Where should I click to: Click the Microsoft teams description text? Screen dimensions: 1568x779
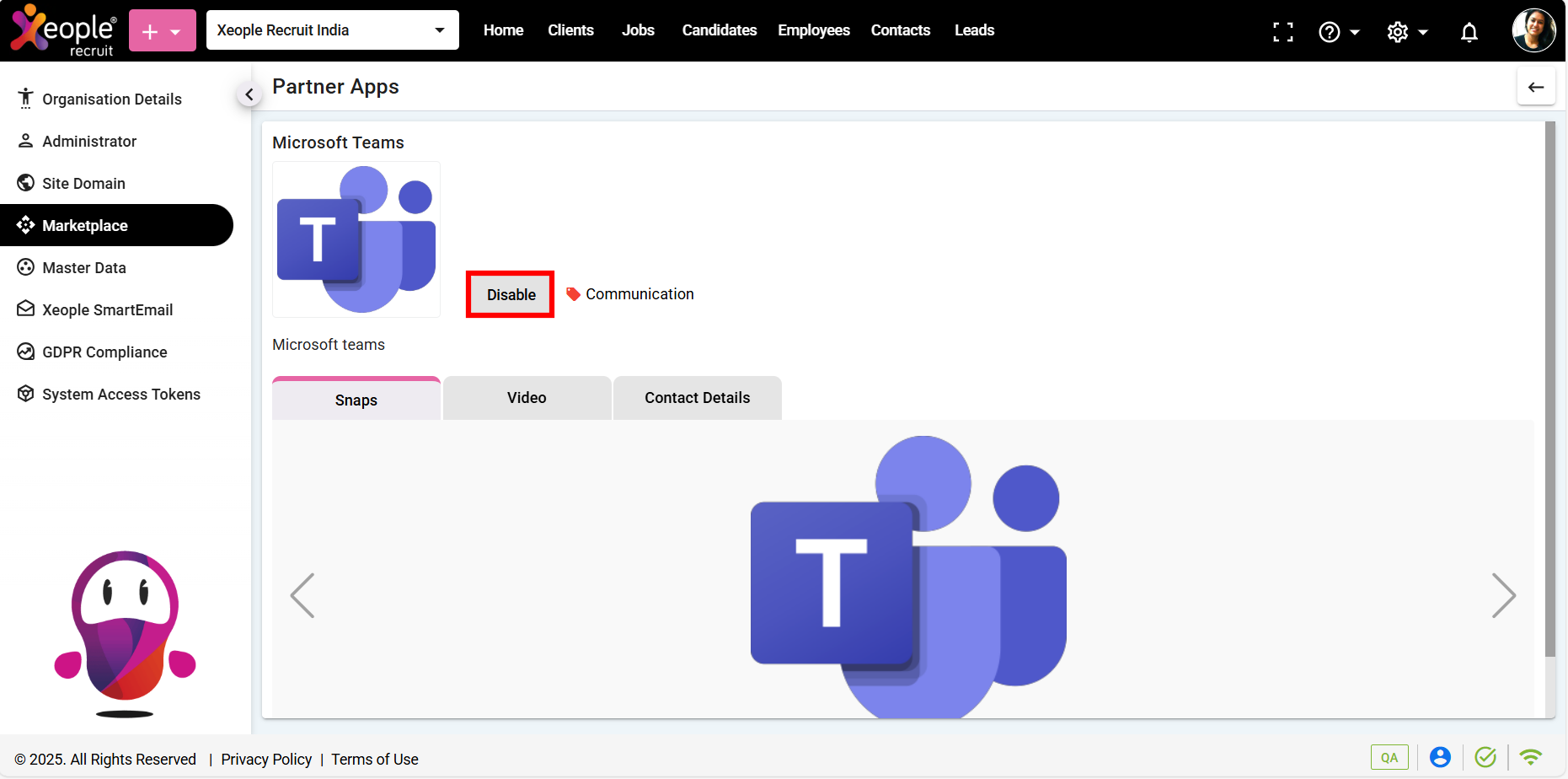point(329,345)
